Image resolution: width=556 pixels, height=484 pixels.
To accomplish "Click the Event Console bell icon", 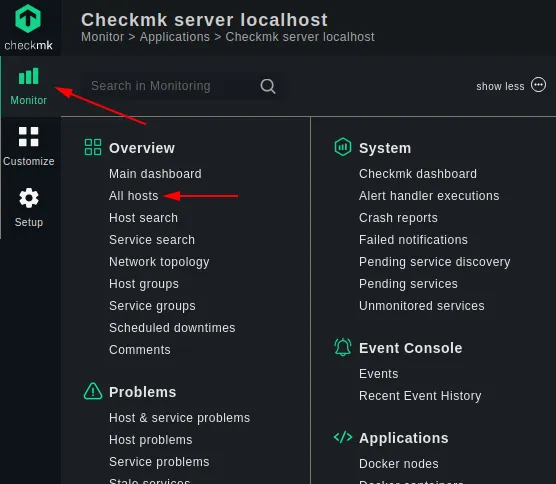I will (x=343, y=347).
